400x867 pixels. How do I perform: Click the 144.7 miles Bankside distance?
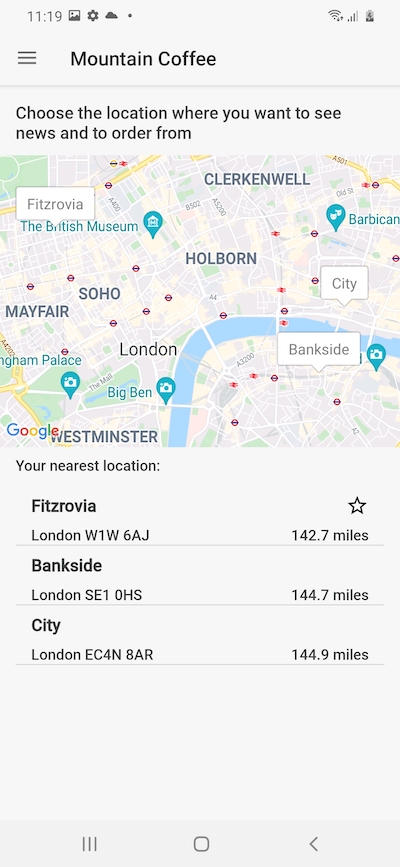tap(330, 595)
